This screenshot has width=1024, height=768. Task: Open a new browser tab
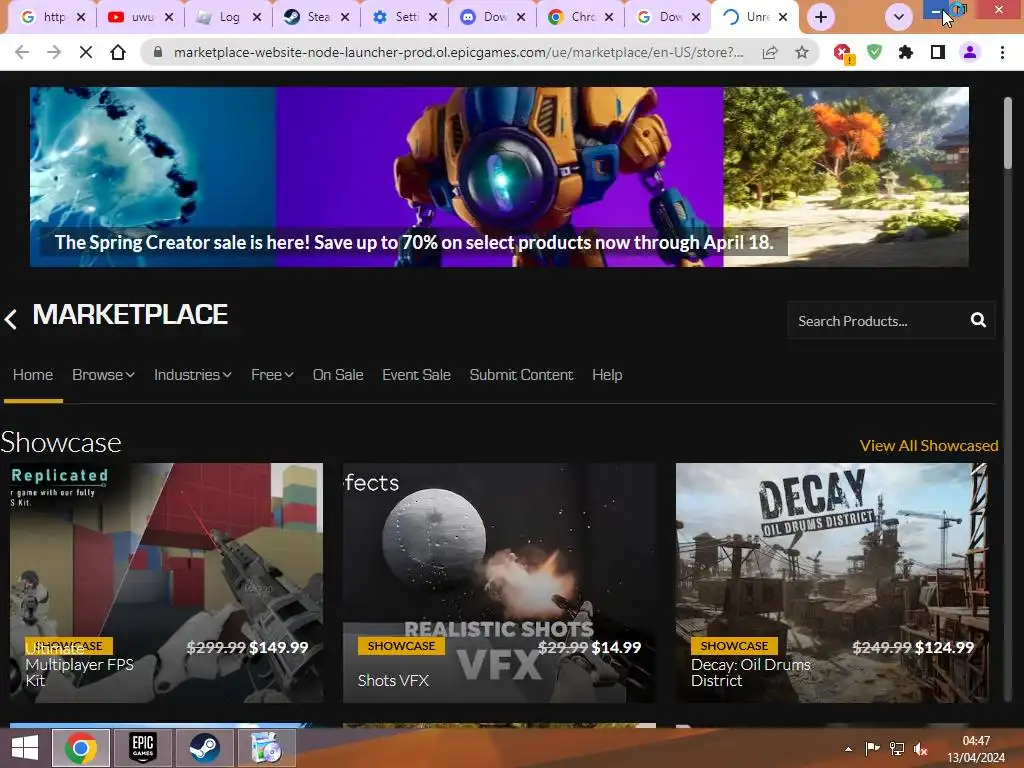821,17
